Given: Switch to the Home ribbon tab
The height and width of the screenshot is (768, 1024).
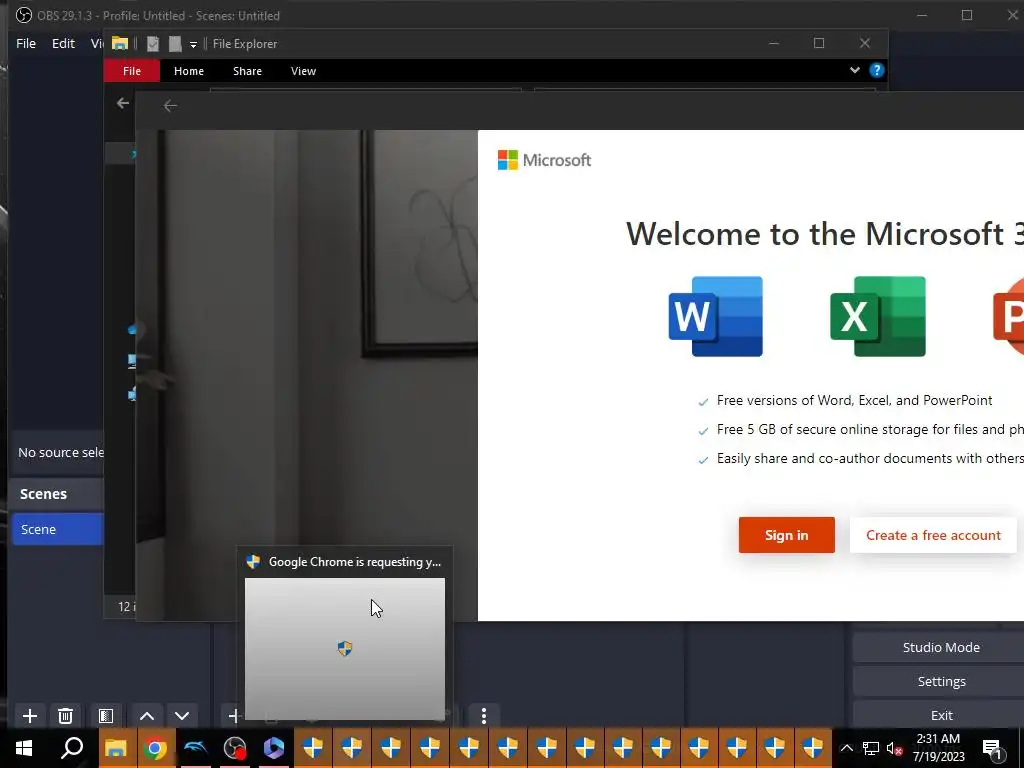Looking at the screenshot, I should (189, 71).
